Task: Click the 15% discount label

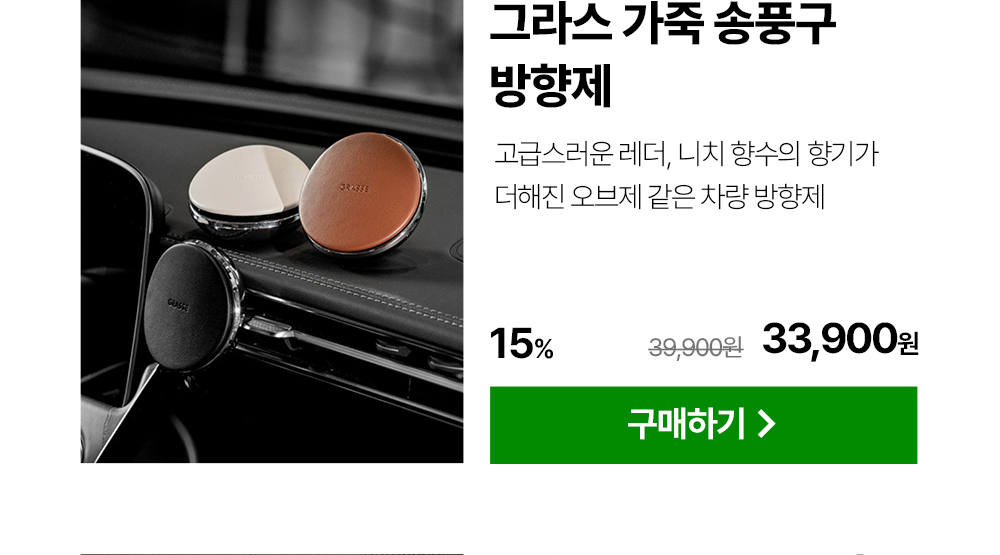Action: tap(522, 344)
